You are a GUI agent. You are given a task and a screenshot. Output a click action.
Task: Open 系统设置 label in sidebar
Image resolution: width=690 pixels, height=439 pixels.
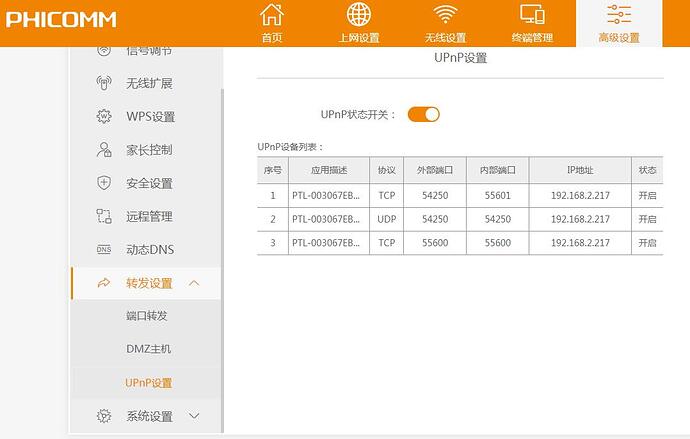click(149, 416)
